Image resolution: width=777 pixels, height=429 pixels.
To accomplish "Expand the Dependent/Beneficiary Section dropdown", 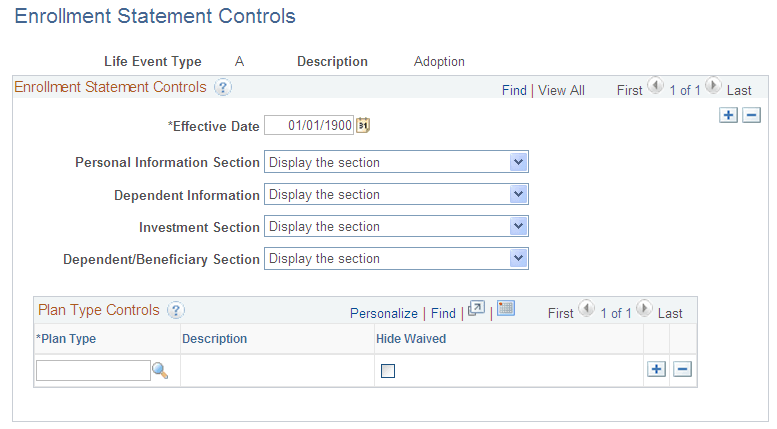I will tap(517, 259).
